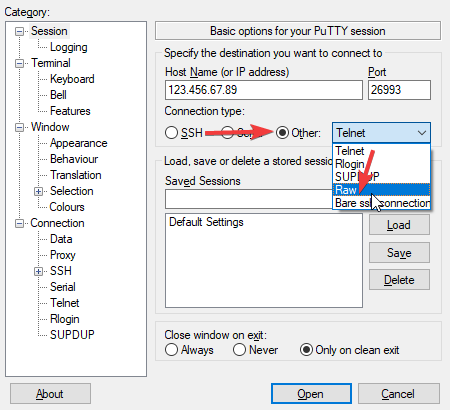
Task: Open the Colours settings category
Action: [x=67, y=207]
